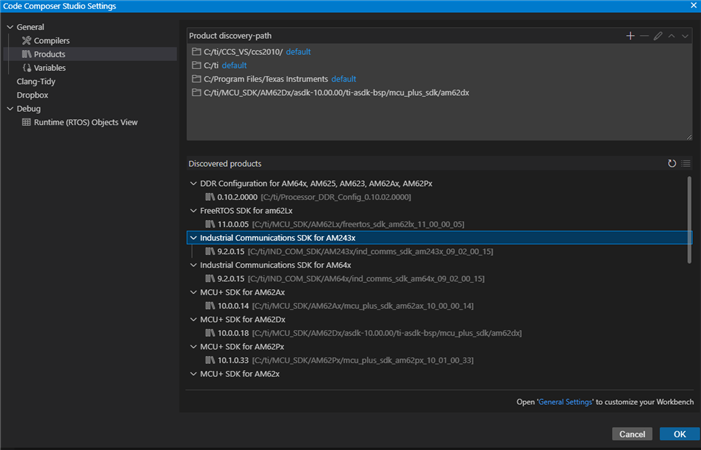Collapse Industrial Communications SDK for AM64x
This screenshot has height=450, width=701.
click(x=193, y=265)
